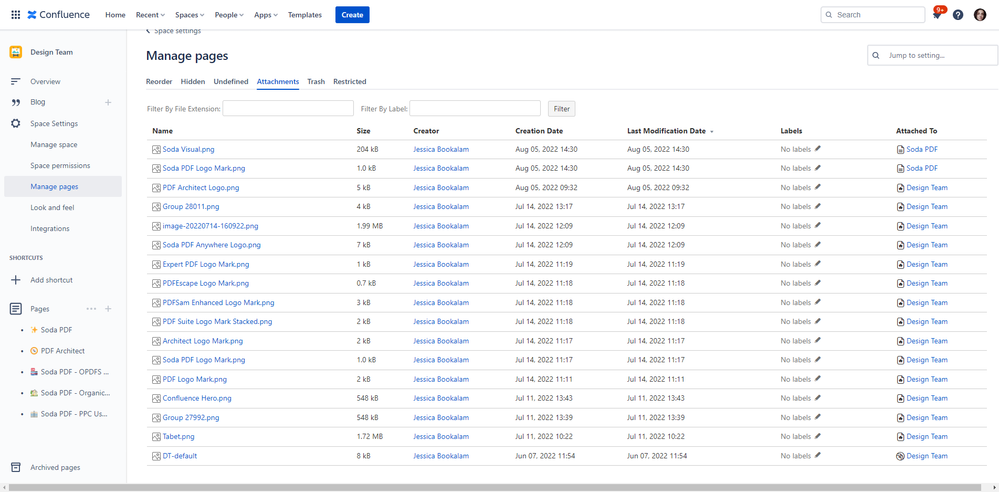Switch to the Hidden tab
999x492 pixels.
[193, 82]
